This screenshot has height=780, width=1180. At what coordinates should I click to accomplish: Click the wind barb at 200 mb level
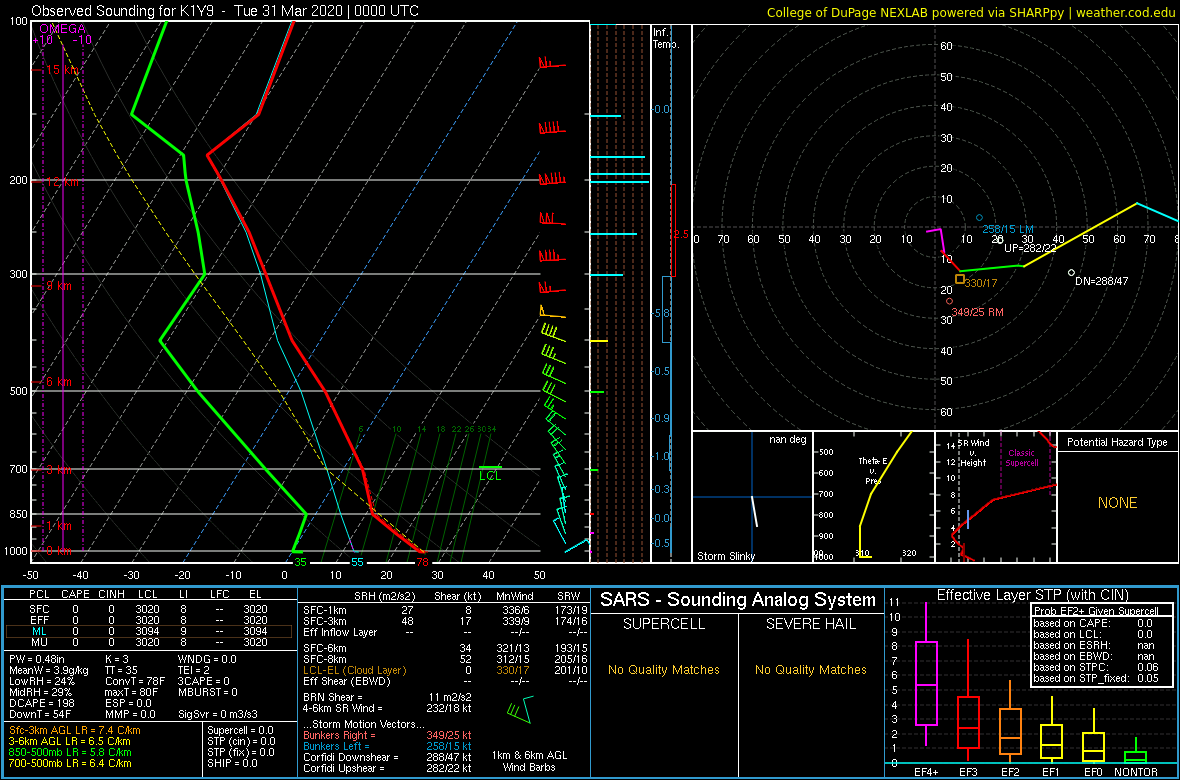coord(553,179)
